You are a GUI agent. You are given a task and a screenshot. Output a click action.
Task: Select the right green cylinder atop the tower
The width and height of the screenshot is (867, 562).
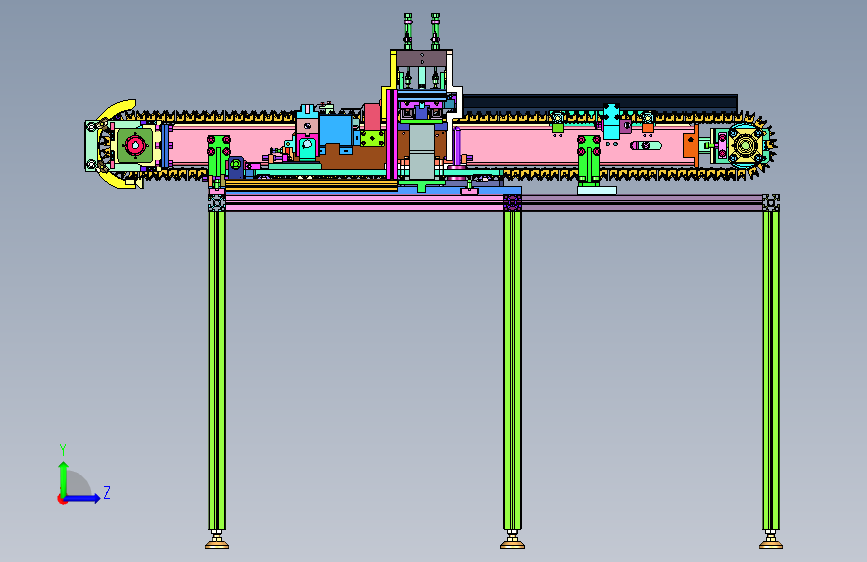point(435,32)
